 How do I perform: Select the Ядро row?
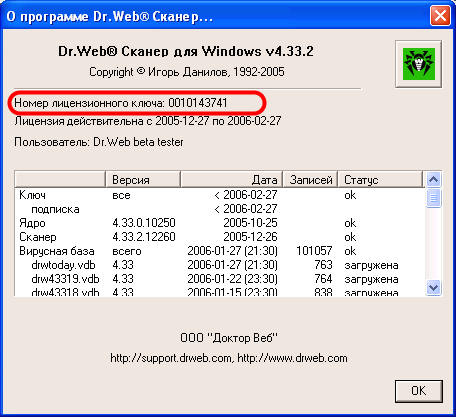[x=220, y=223]
